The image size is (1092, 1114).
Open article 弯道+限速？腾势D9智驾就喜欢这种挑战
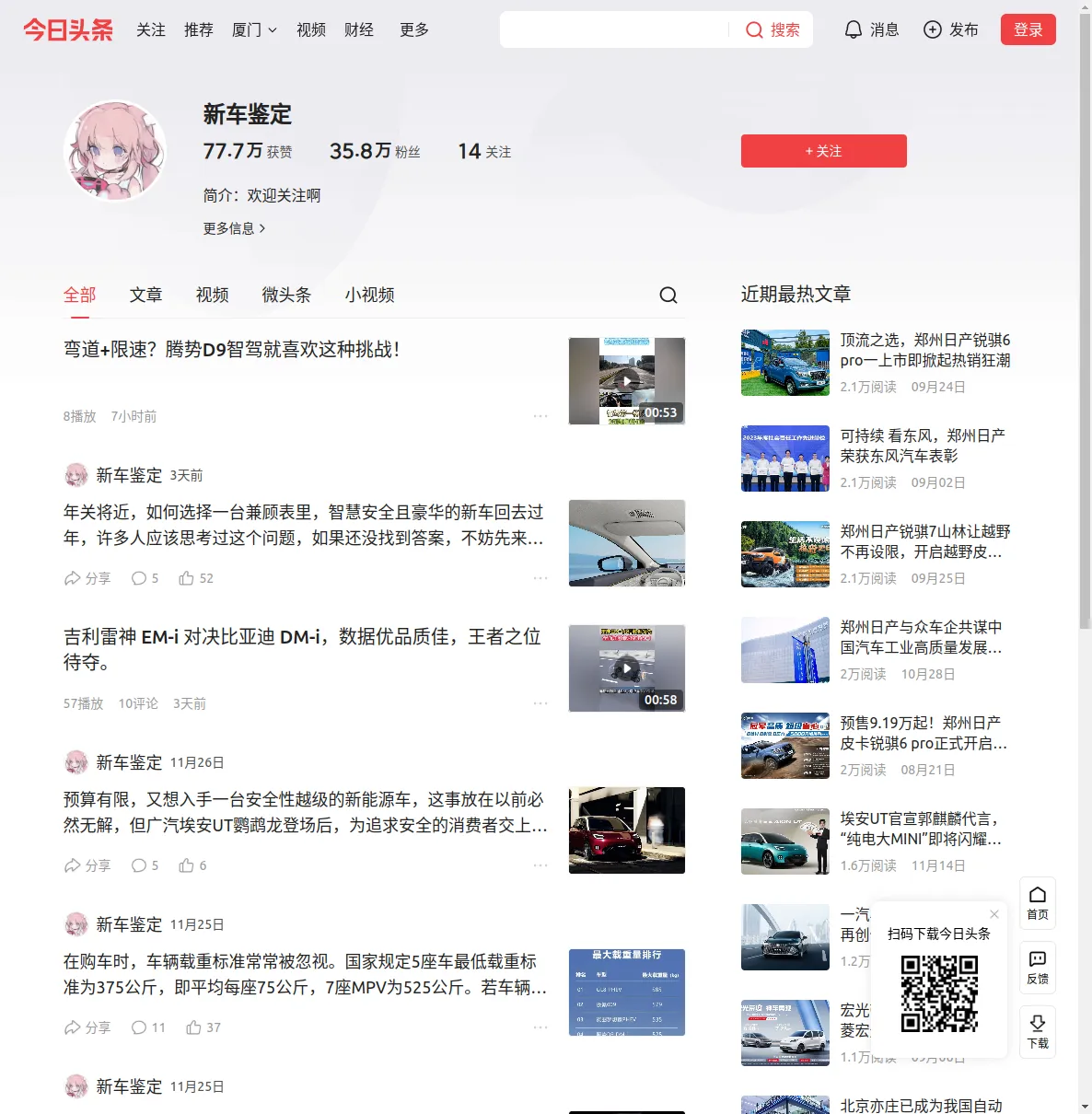tap(232, 350)
